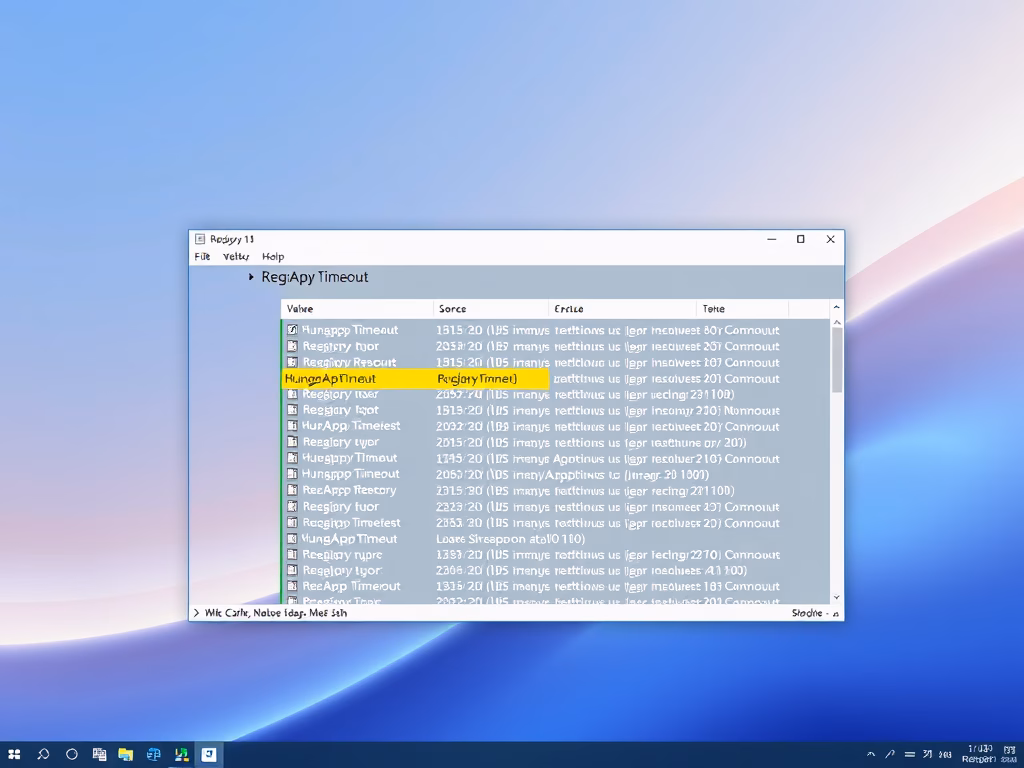1024x768 pixels.
Task: Open File Explorer from the taskbar
Action: point(126,755)
